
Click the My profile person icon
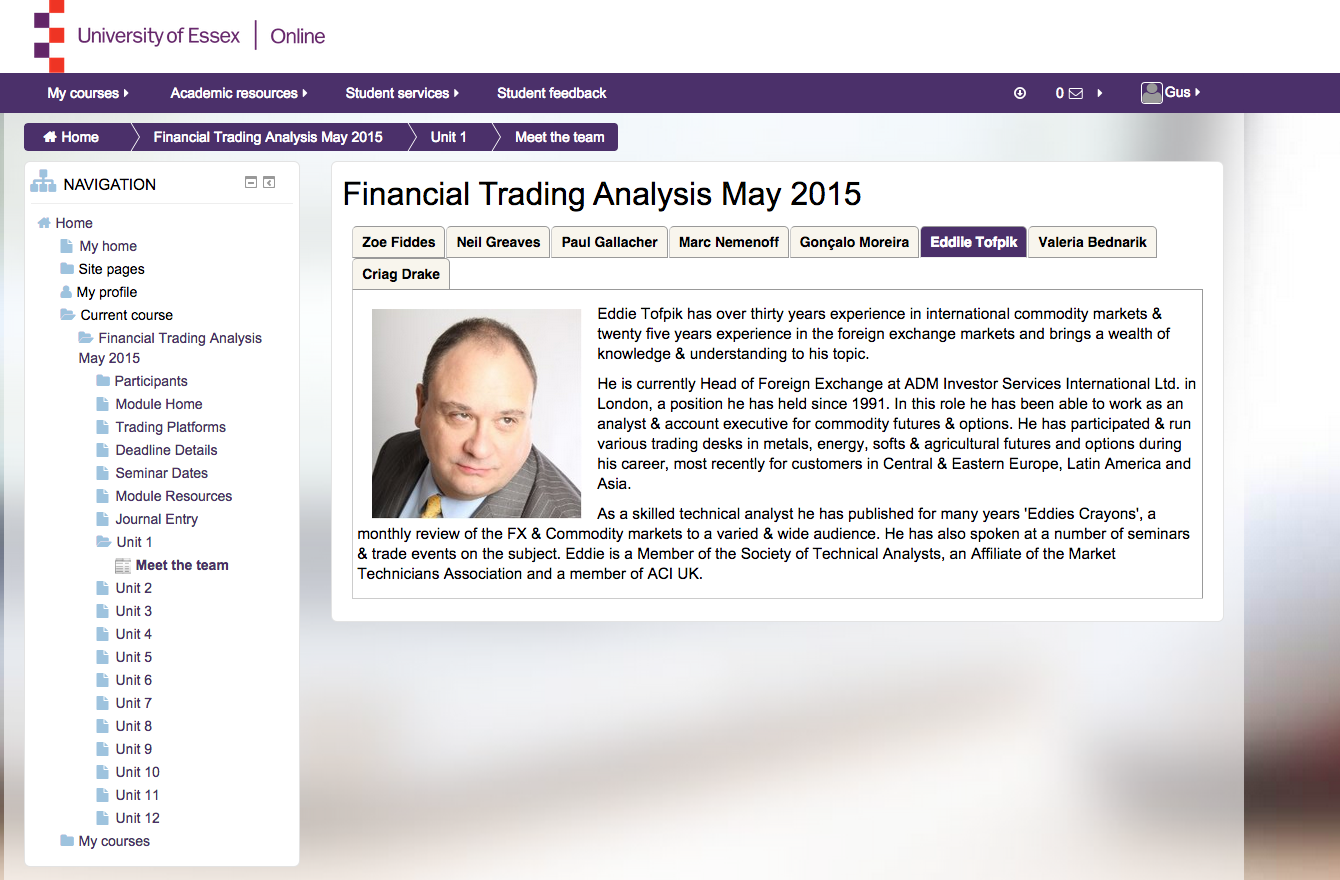[66, 292]
